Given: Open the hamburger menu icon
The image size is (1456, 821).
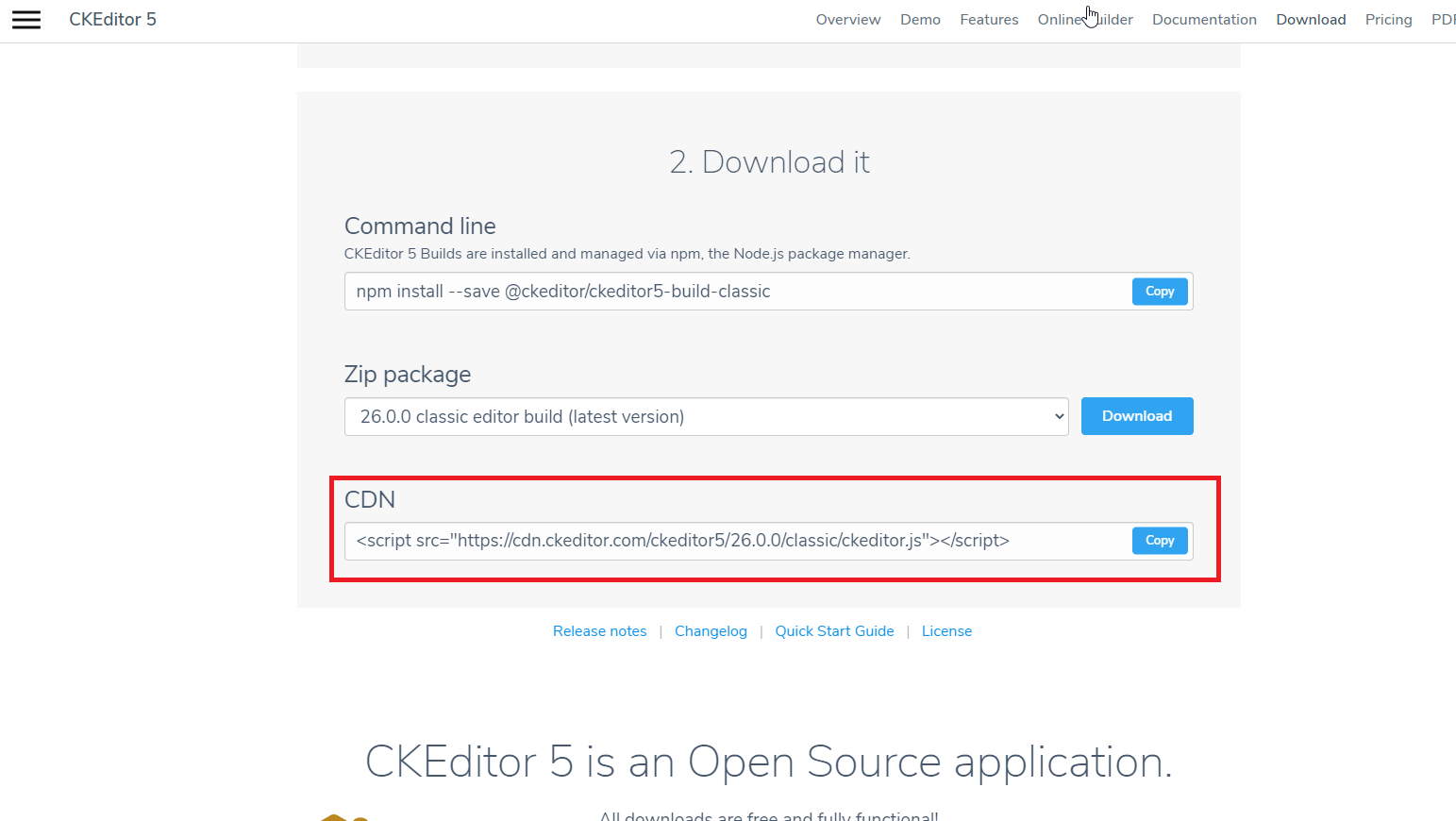Looking at the screenshot, I should tap(26, 20).
